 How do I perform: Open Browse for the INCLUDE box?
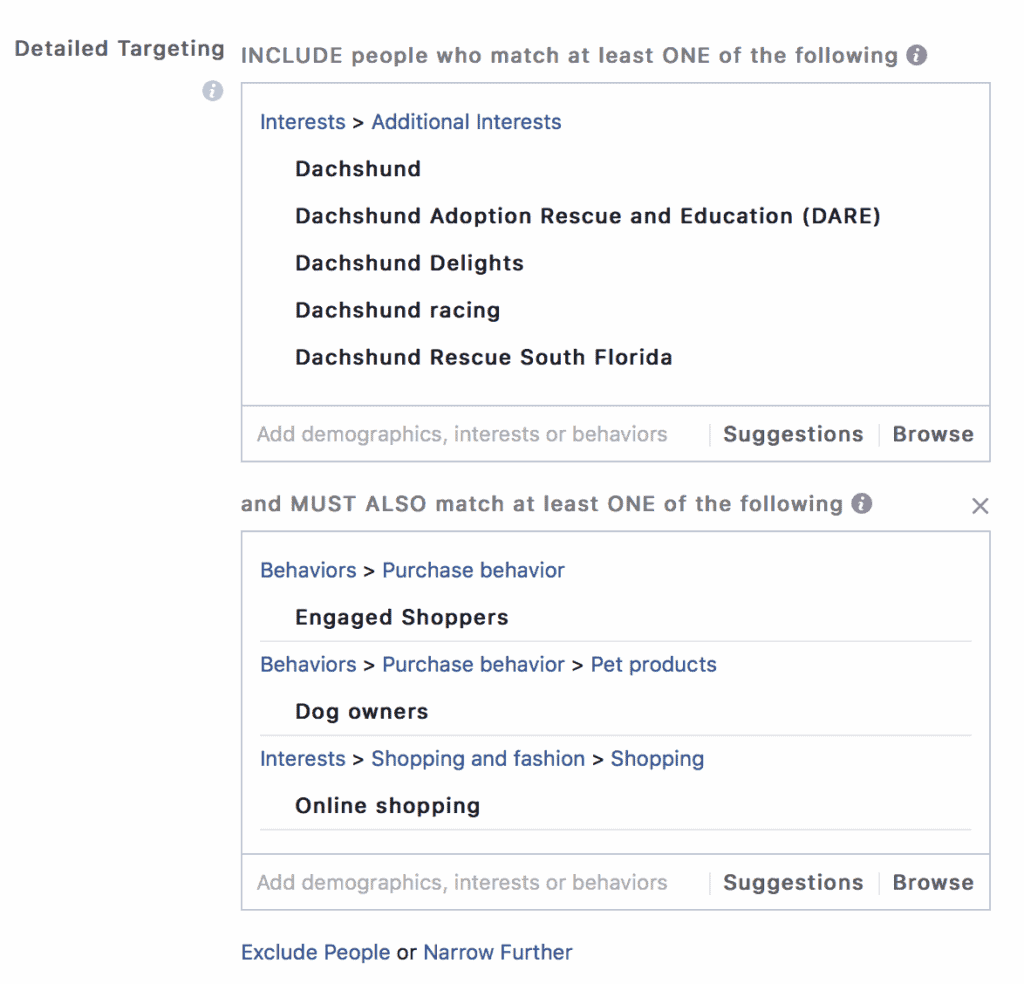[x=933, y=434]
